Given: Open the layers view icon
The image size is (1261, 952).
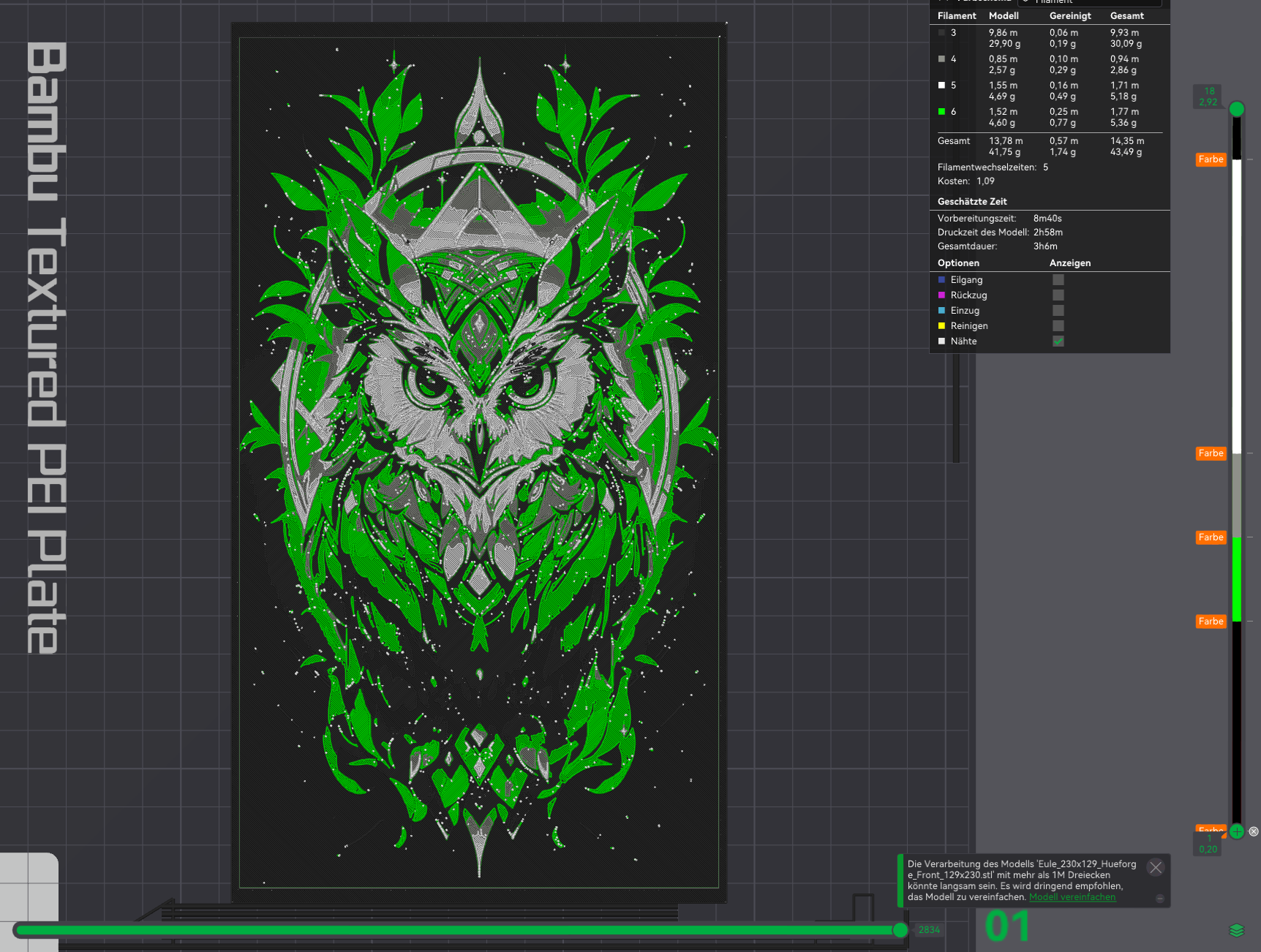Looking at the screenshot, I should [1236, 930].
